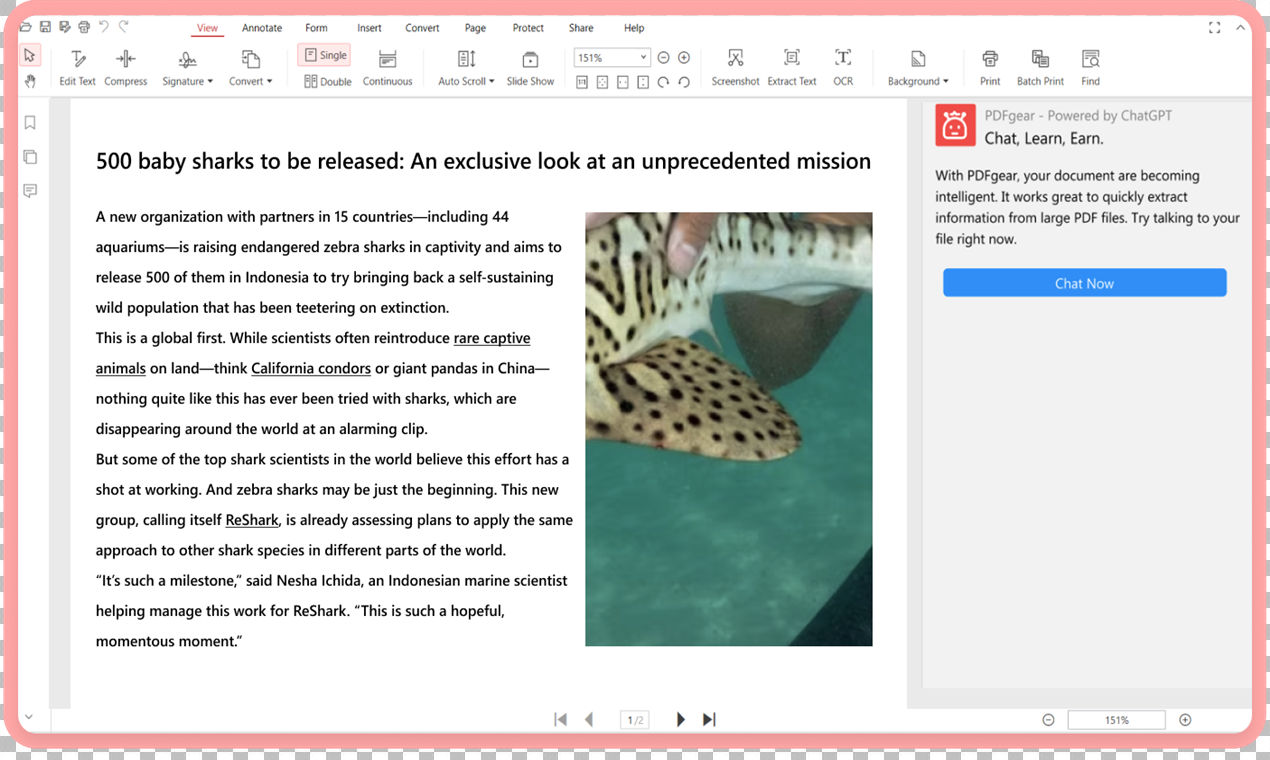This screenshot has height=760, width=1270.
Task: Click the fit height icon
Action: coord(643,82)
